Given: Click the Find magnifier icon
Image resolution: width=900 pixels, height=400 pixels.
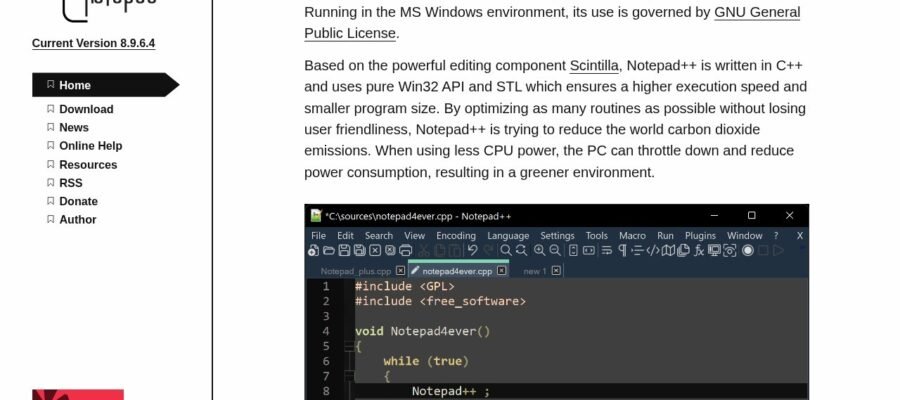Looking at the screenshot, I should pos(506,250).
